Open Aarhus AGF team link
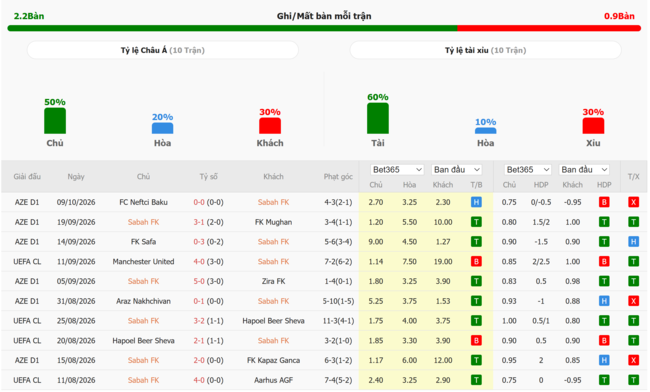Screen dimensions: 650x392 (273, 380)
